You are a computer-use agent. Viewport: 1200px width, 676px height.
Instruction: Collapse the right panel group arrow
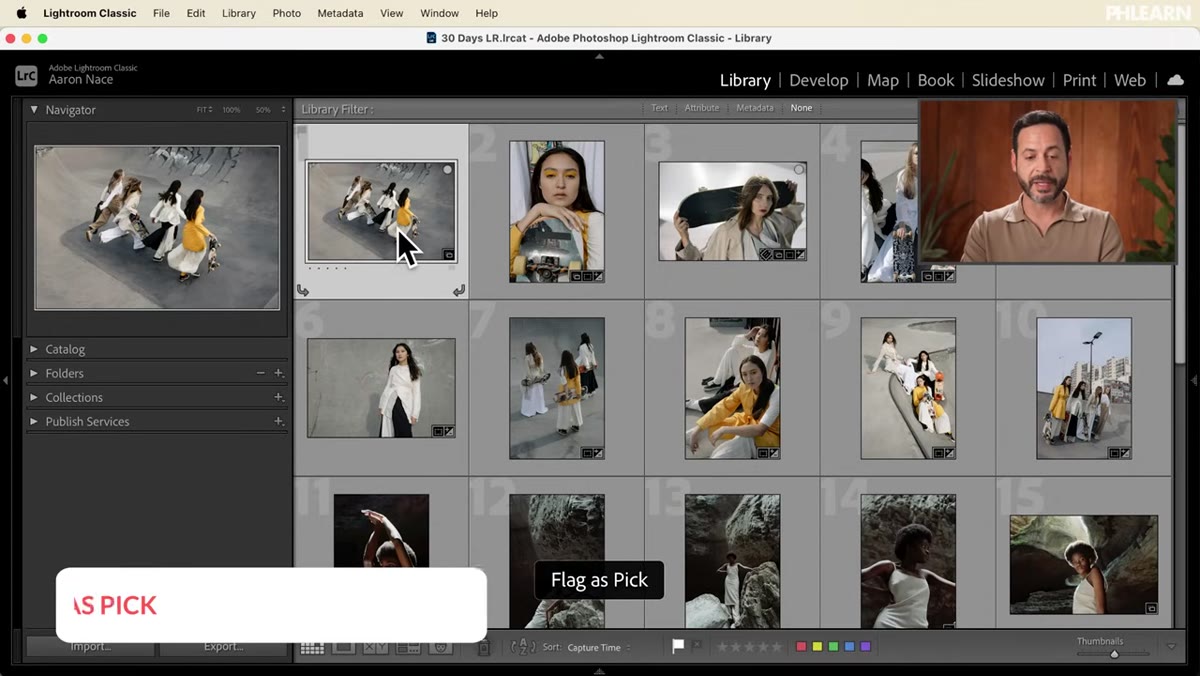click(1194, 380)
